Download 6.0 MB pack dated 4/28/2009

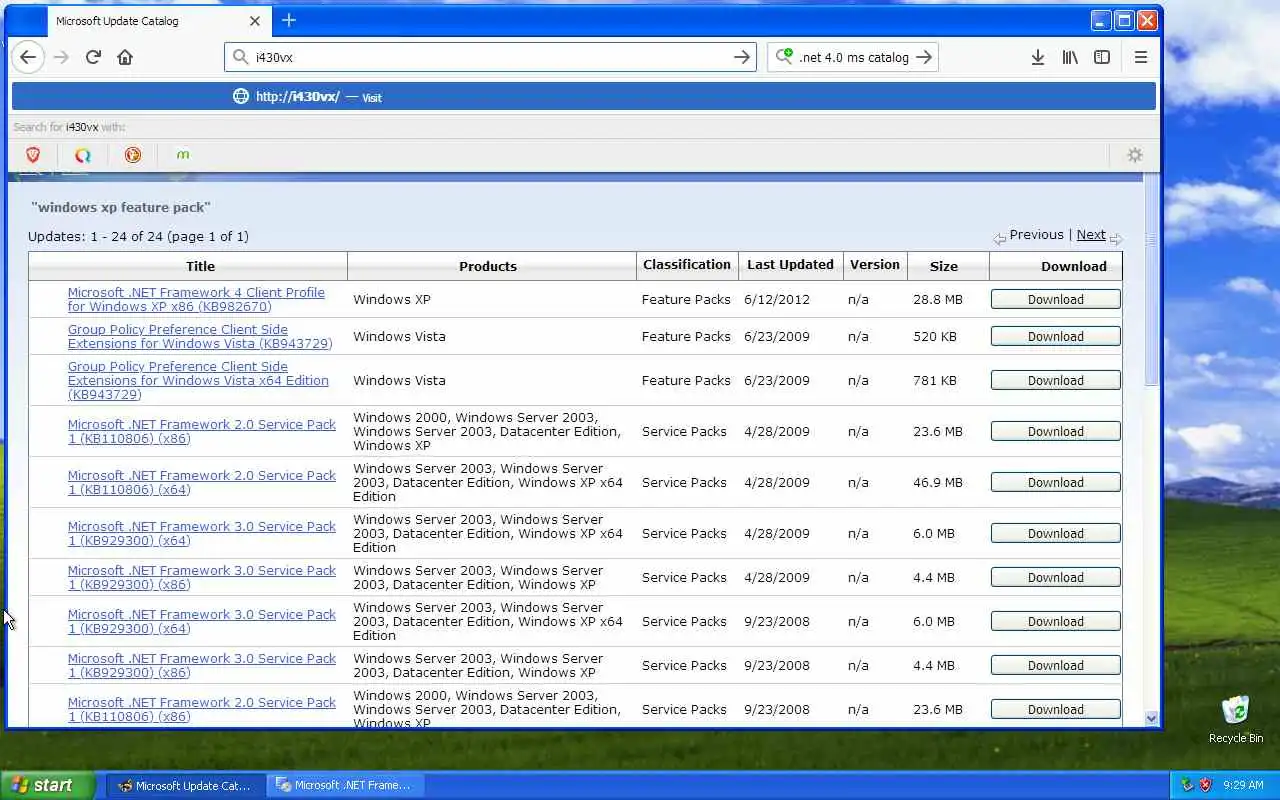(x=1055, y=533)
